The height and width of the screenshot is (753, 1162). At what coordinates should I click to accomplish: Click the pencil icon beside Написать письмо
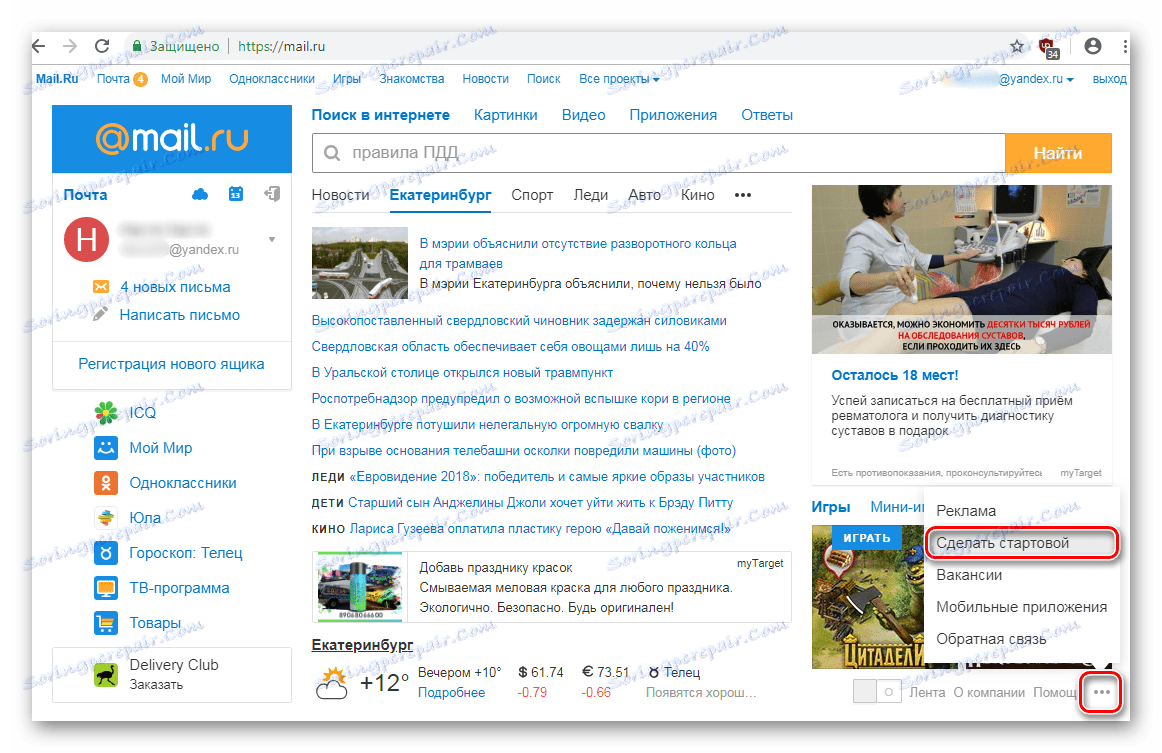[x=101, y=314]
